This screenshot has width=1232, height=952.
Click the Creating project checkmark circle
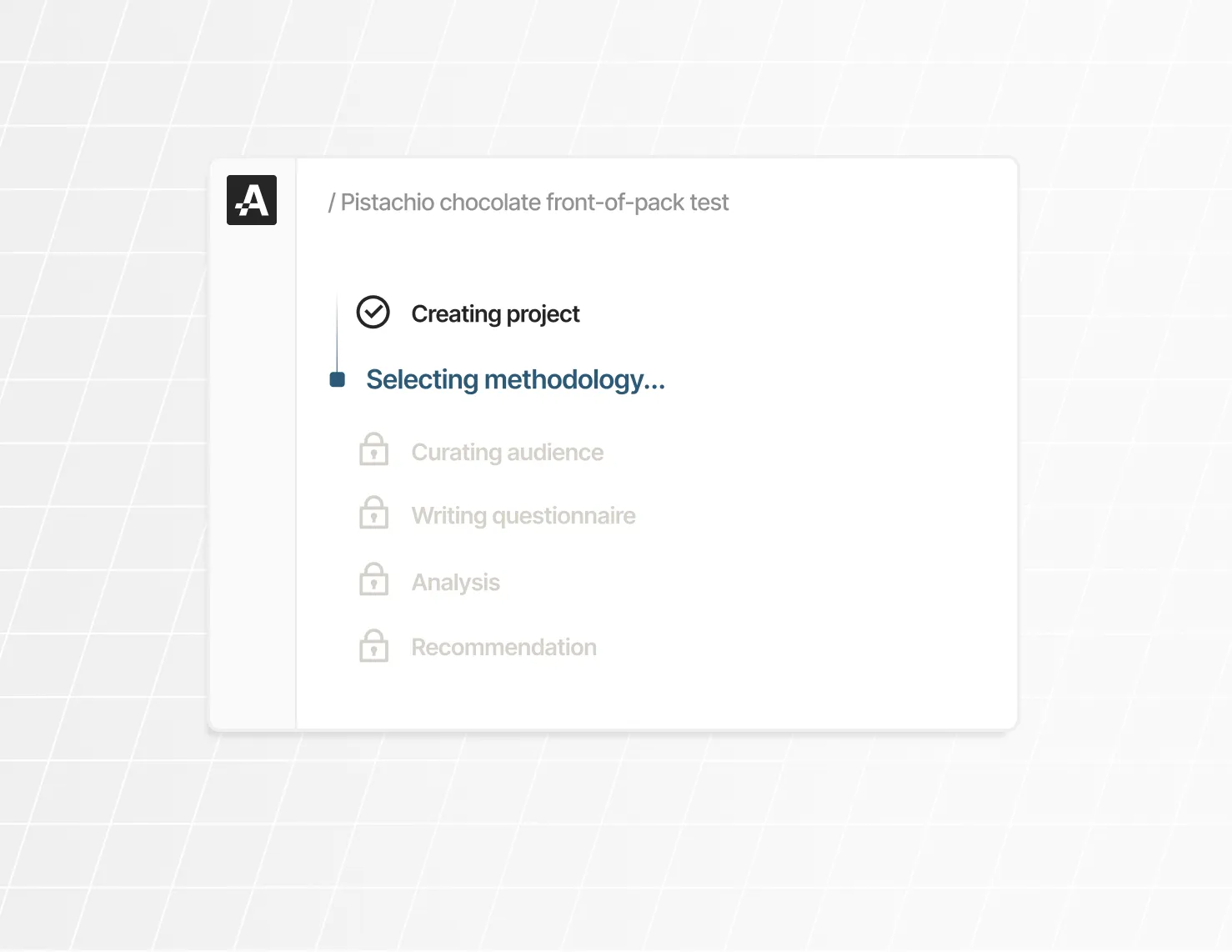click(x=373, y=313)
